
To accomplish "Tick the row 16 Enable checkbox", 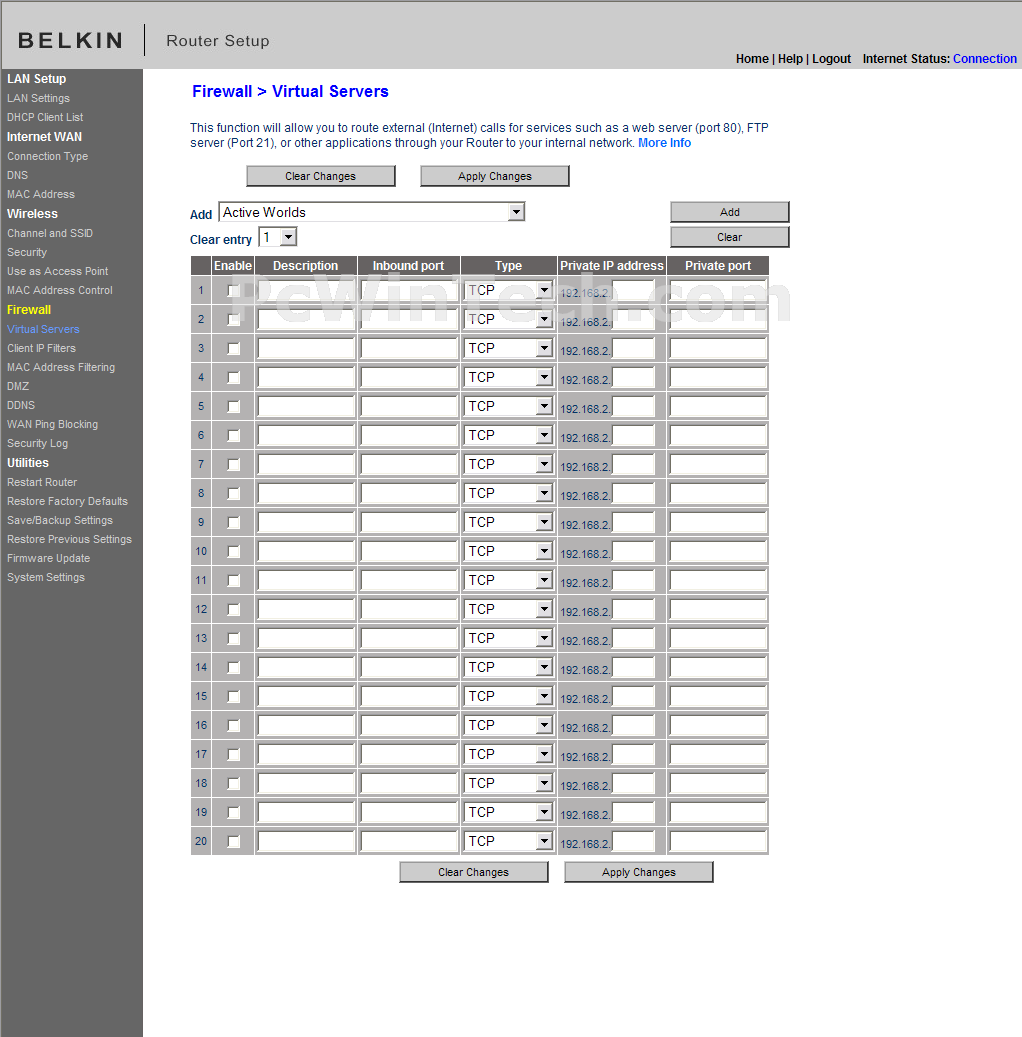I will (x=234, y=726).
